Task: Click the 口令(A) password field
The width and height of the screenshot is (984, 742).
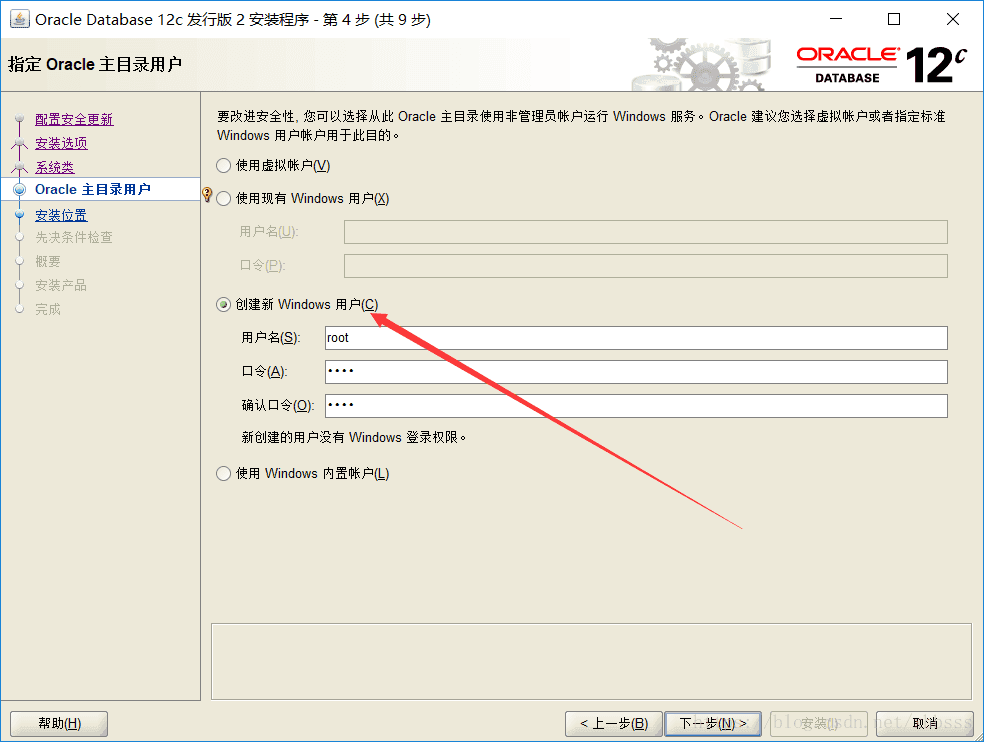Action: coord(636,372)
